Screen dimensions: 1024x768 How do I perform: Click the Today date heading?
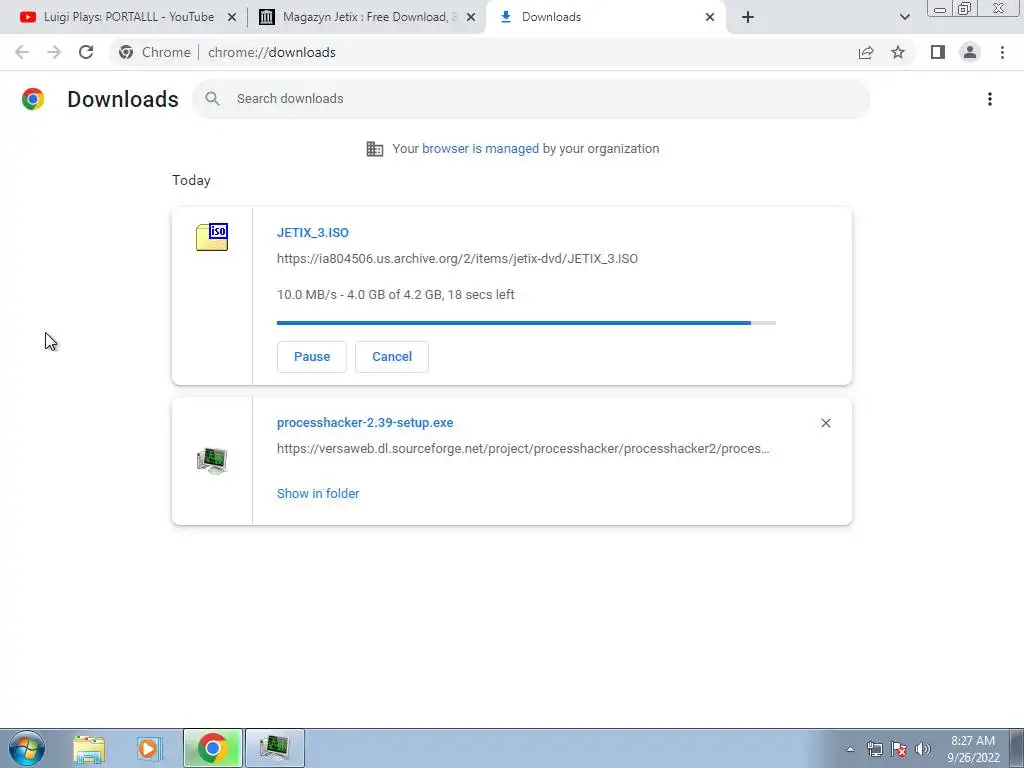[x=191, y=180]
